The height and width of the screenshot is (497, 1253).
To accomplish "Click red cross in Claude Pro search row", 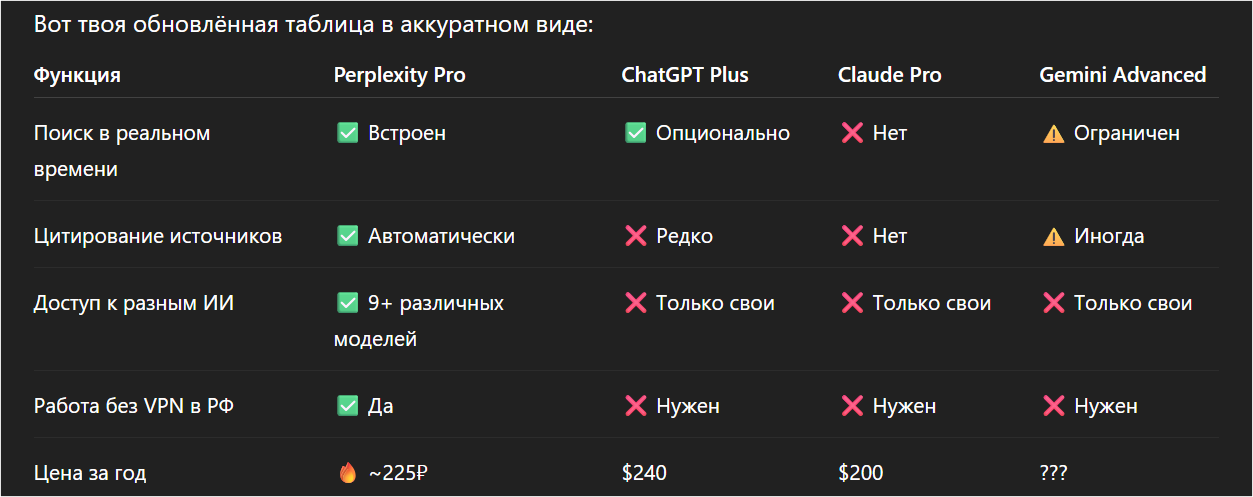I will point(852,133).
